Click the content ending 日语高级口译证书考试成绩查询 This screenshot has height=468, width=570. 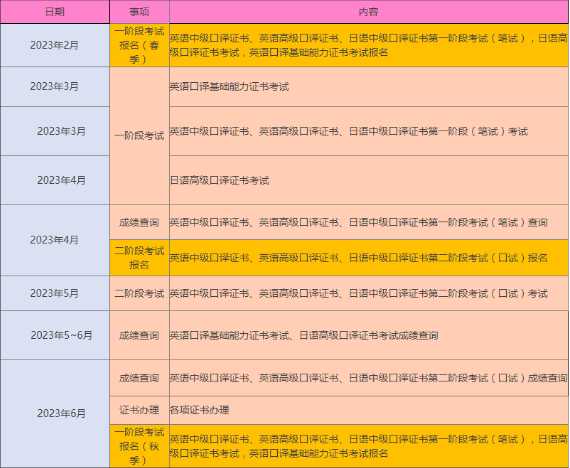(369, 335)
